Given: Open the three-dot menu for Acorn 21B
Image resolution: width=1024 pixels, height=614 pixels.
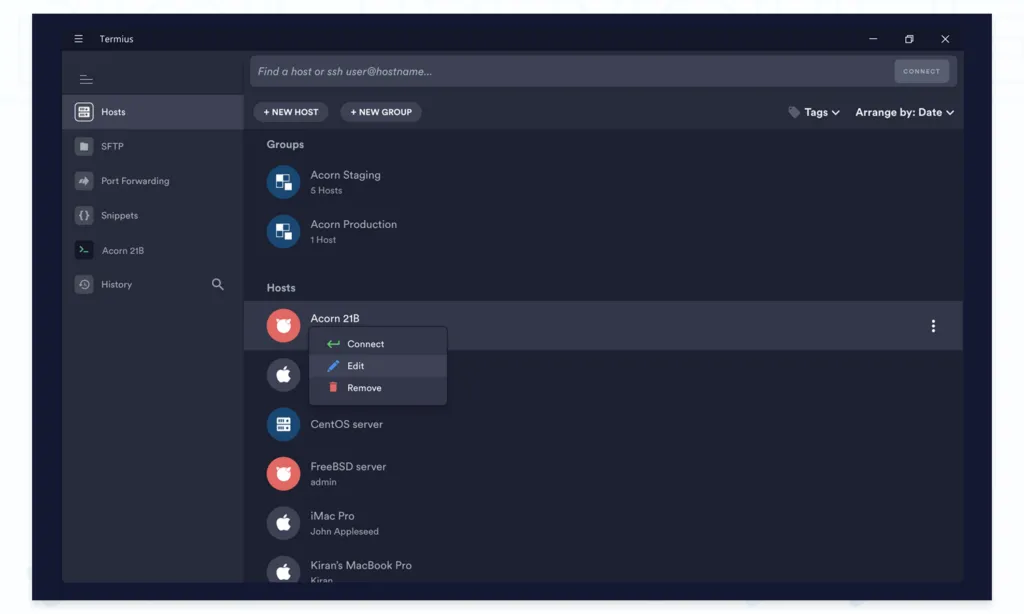Looking at the screenshot, I should click(933, 326).
